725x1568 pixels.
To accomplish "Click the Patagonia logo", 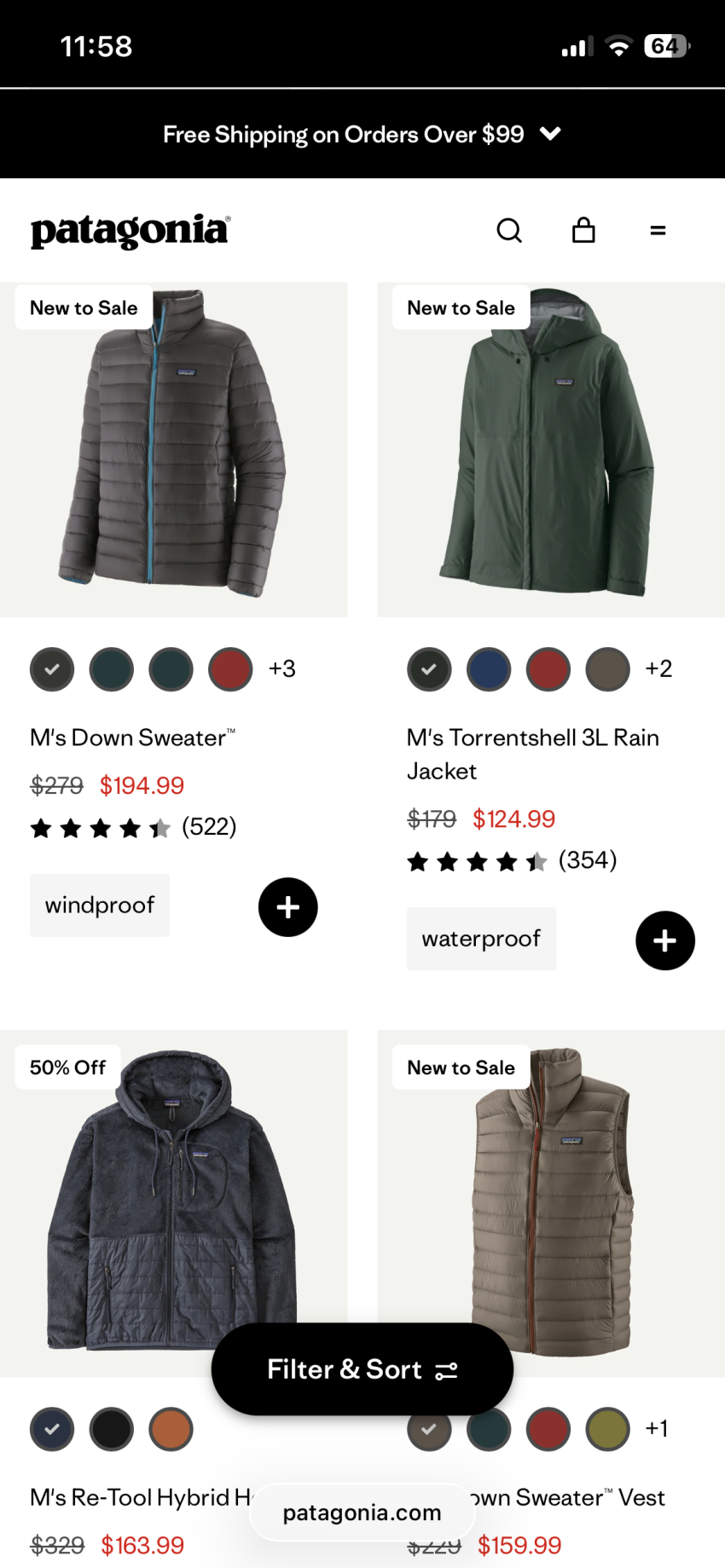I will click(x=130, y=230).
